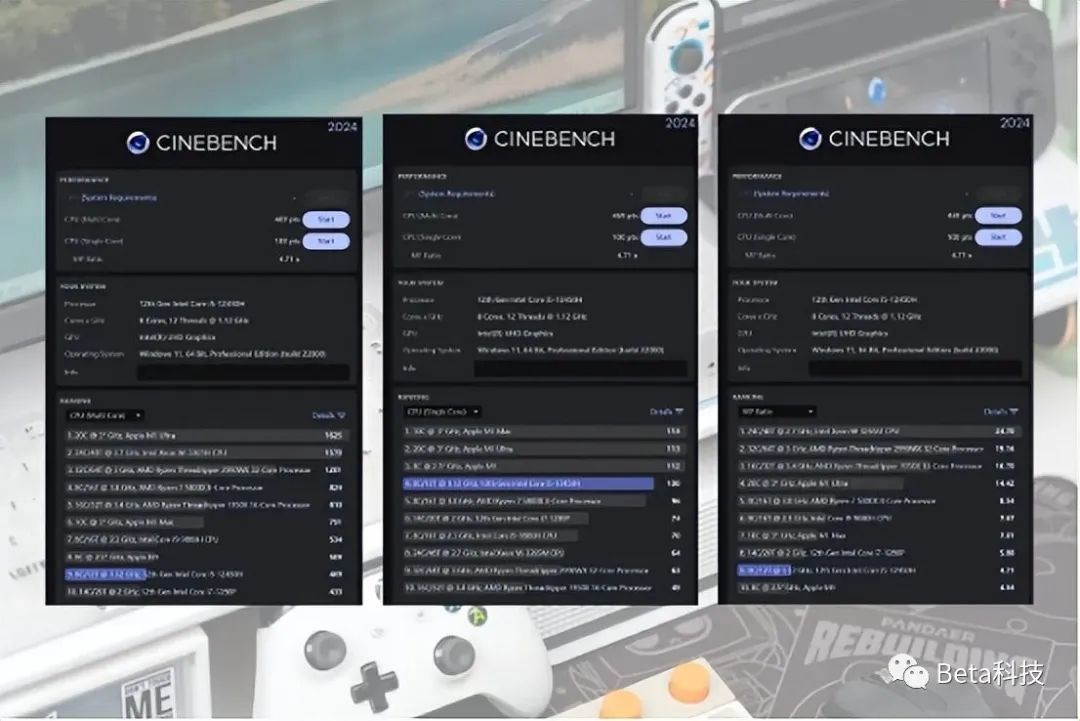Screen dimensions: 1080x721
Task: Select the Ryzen 7 5800X row in the MP Ratio ranking
Action: pyautogui.click(x=878, y=501)
